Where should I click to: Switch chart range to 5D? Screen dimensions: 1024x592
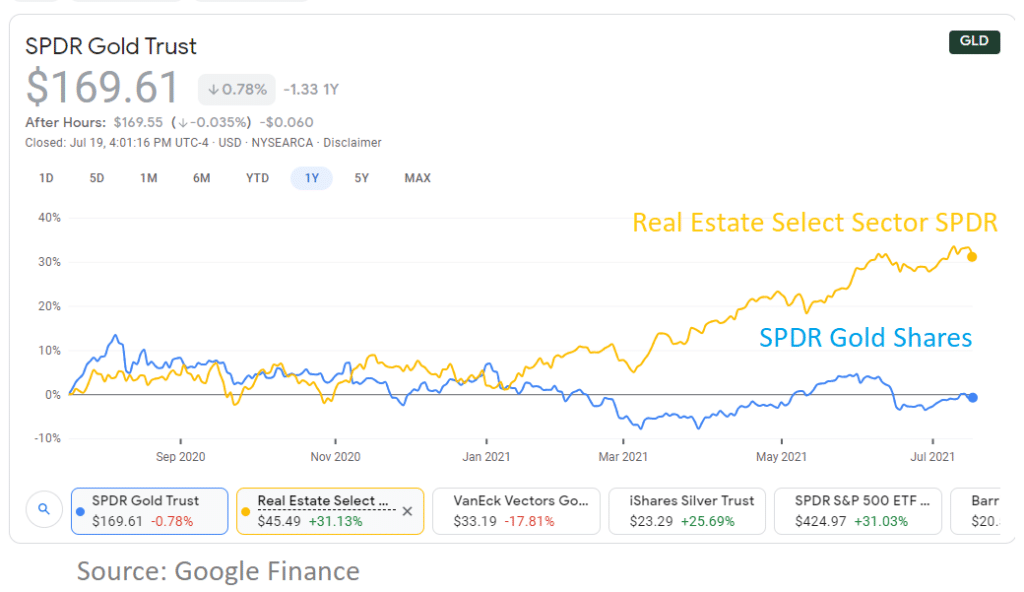coord(97,178)
